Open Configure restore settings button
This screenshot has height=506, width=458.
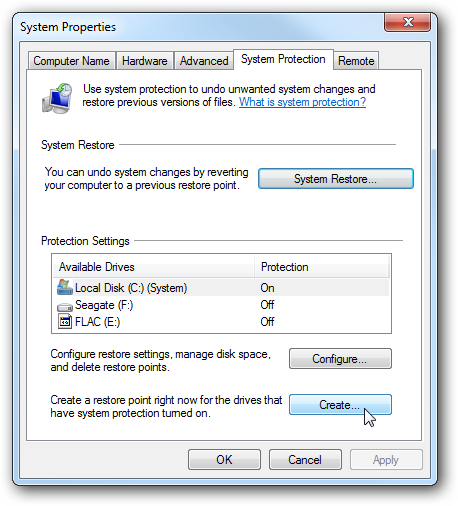[x=340, y=359]
